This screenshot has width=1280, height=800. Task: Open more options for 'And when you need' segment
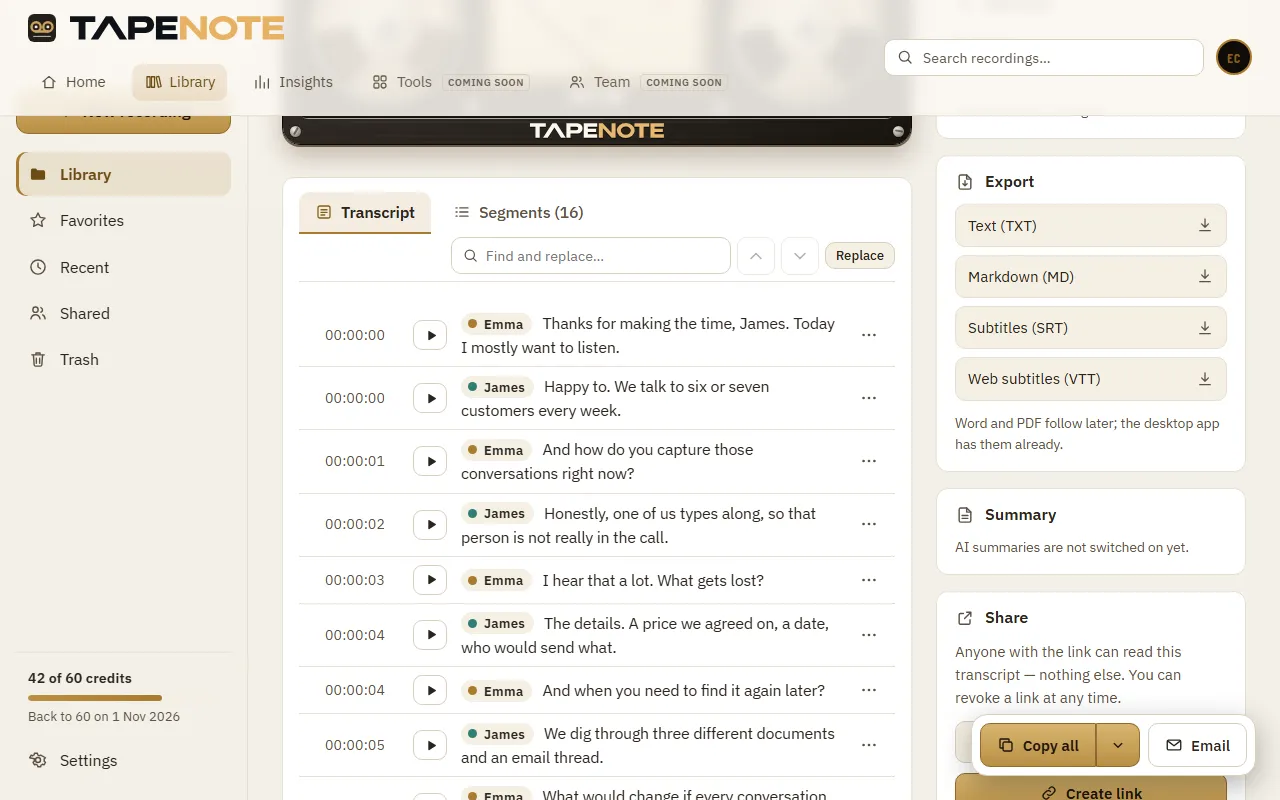(x=869, y=690)
